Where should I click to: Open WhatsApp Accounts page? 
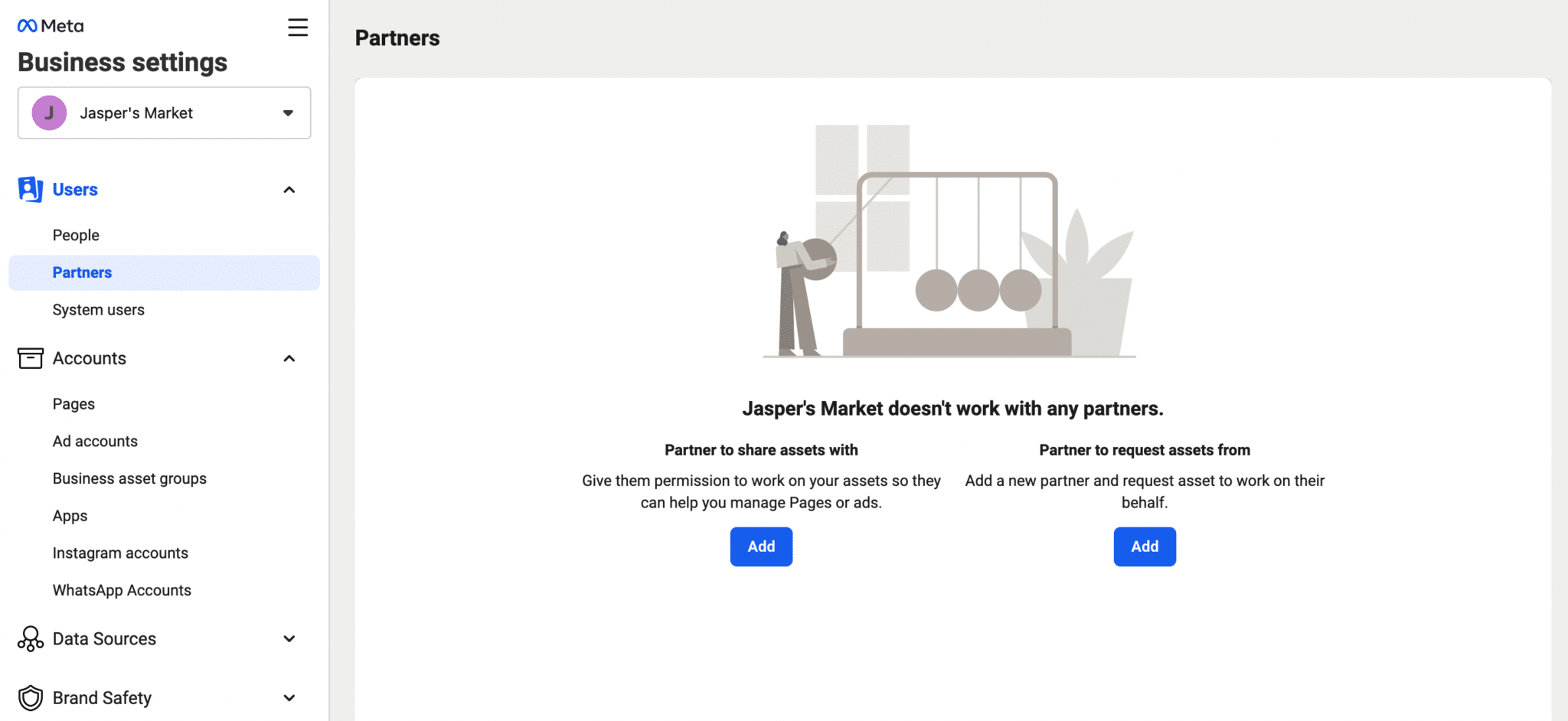coord(122,591)
